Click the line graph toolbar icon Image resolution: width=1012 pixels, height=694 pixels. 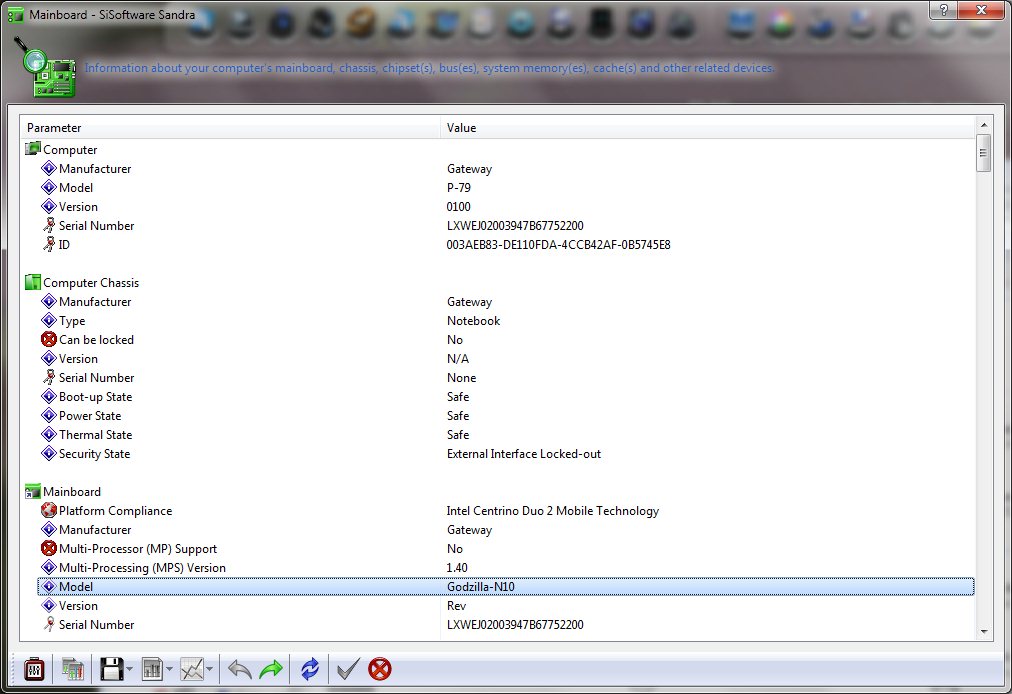coord(192,669)
